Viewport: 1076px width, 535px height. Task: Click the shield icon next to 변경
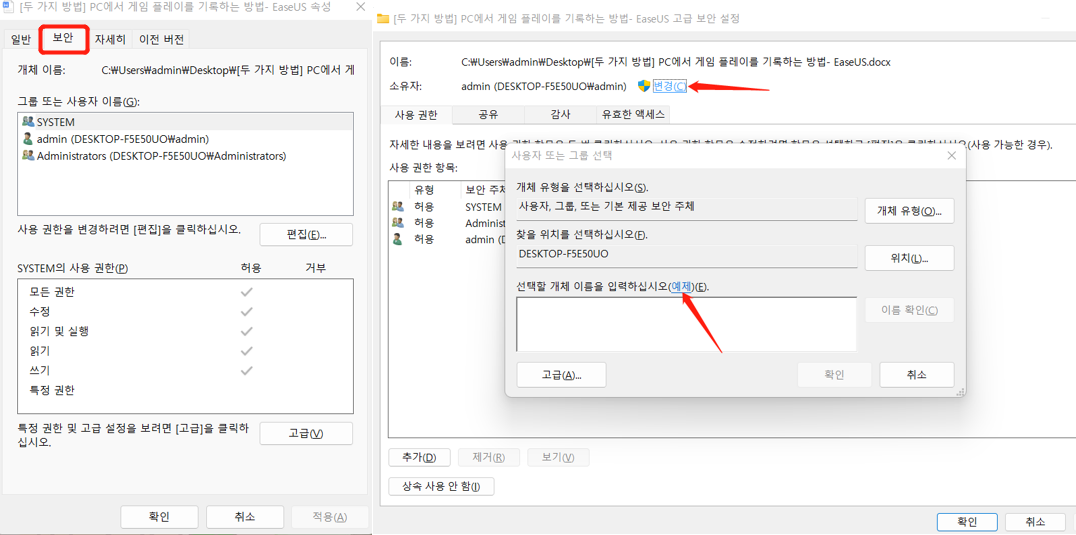[644, 86]
